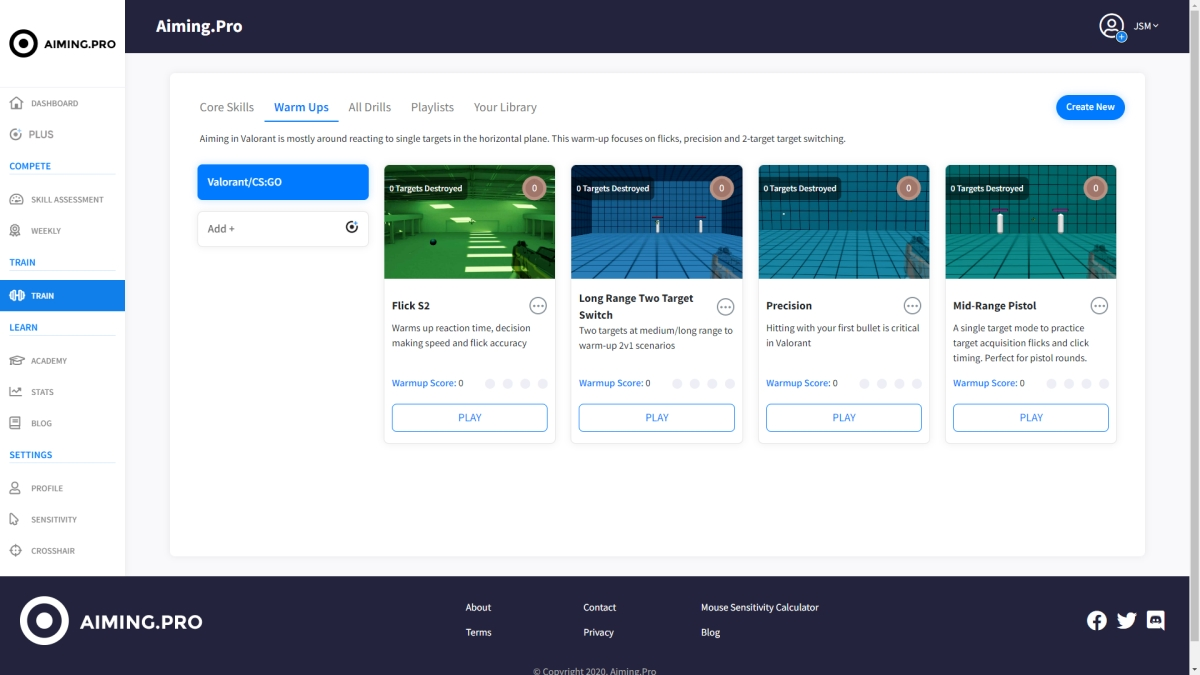The image size is (1200, 675).
Task: Click the Weekly medal icon
Action: click(x=15, y=230)
